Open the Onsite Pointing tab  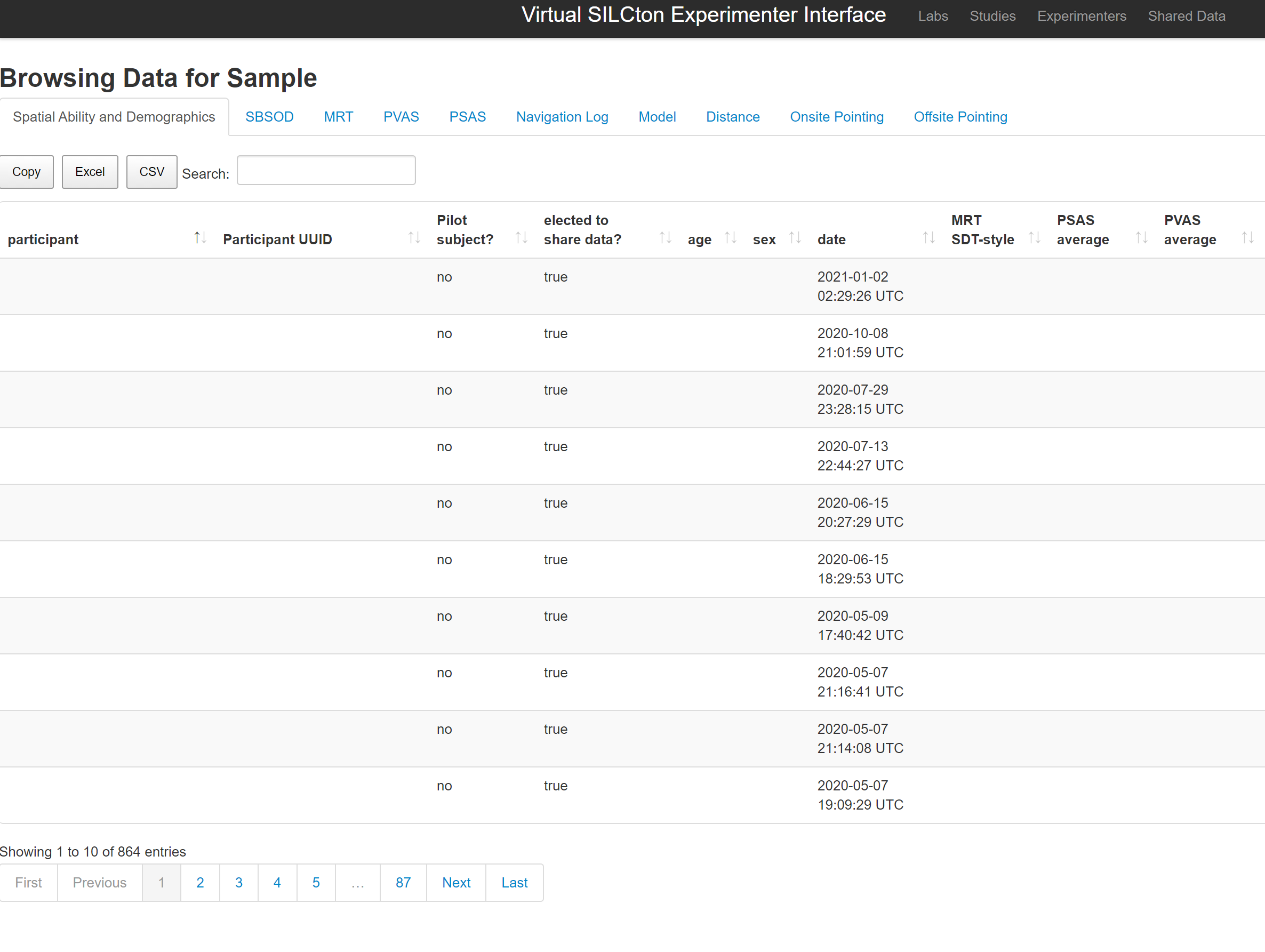click(x=836, y=117)
